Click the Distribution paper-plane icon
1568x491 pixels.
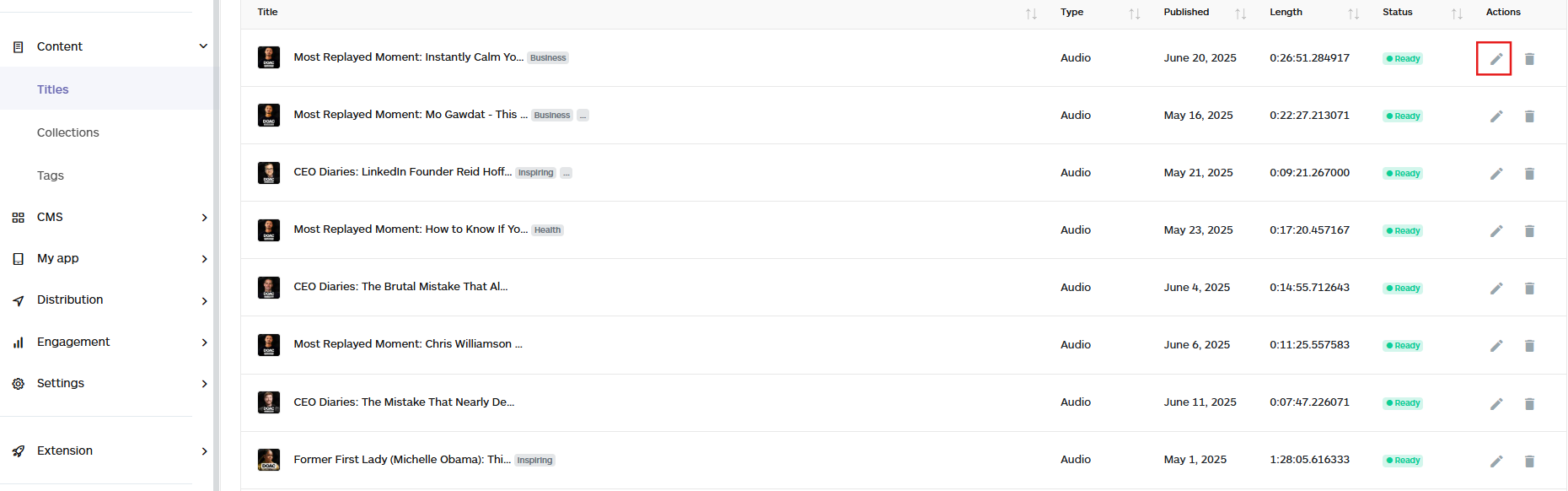(x=18, y=299)
